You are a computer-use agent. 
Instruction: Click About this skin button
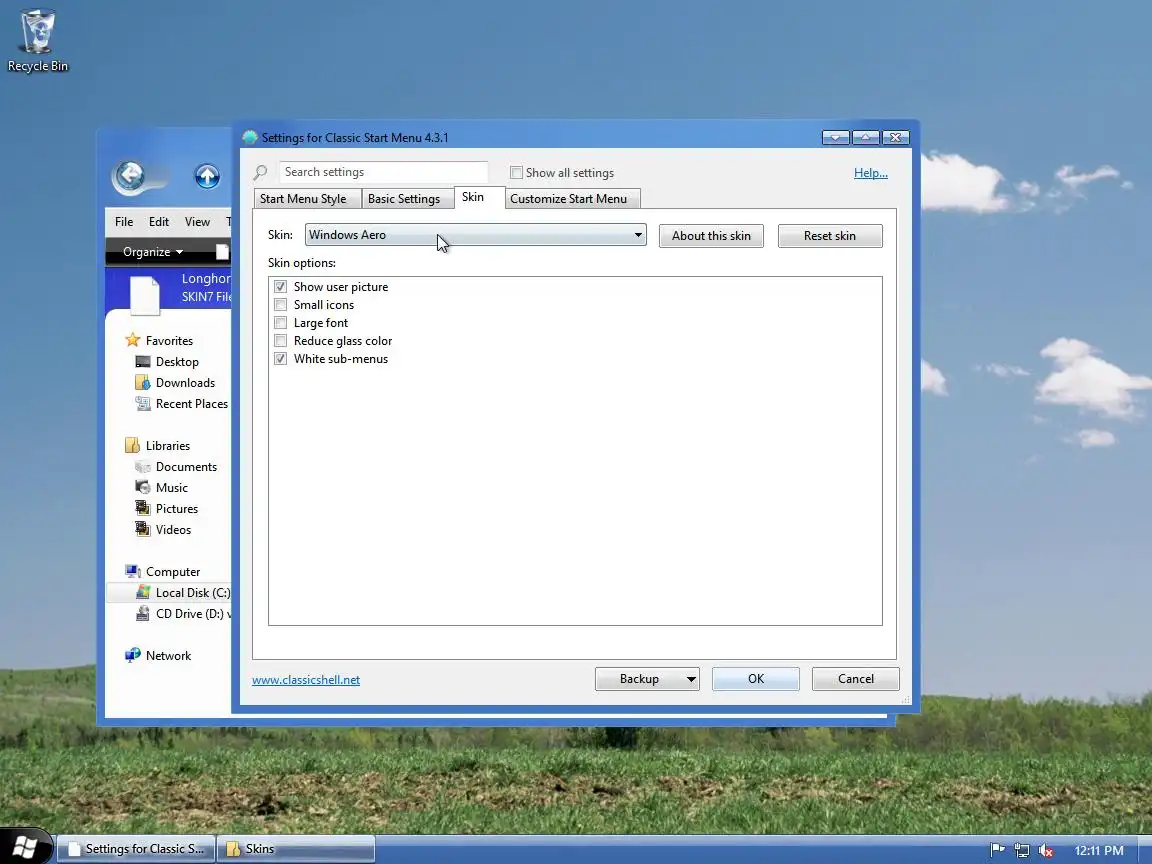pyautogui.click(x=711, y=236)
